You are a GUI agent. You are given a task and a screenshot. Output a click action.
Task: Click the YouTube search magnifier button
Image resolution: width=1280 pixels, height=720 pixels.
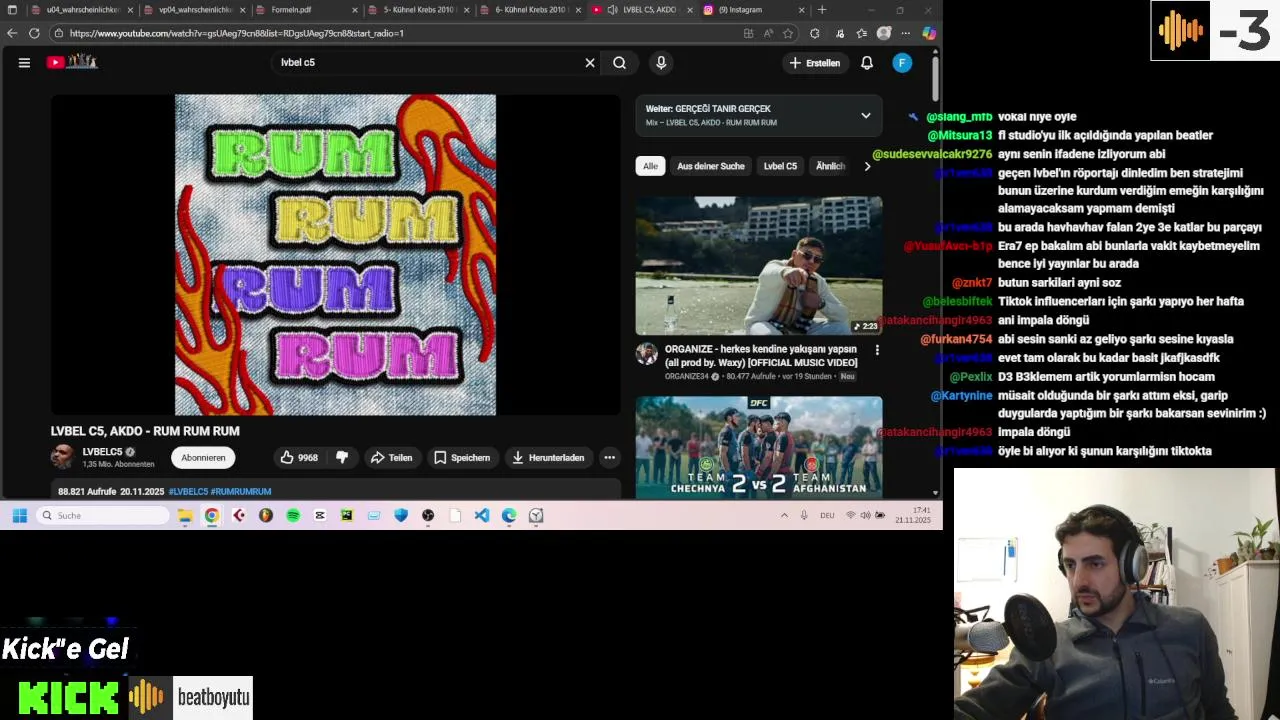[620, 62]
